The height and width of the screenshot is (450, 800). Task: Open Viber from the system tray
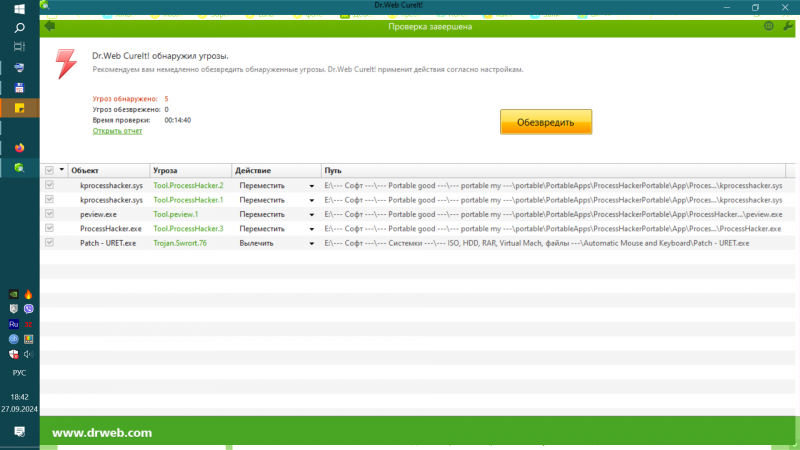(x=29, y=309)
